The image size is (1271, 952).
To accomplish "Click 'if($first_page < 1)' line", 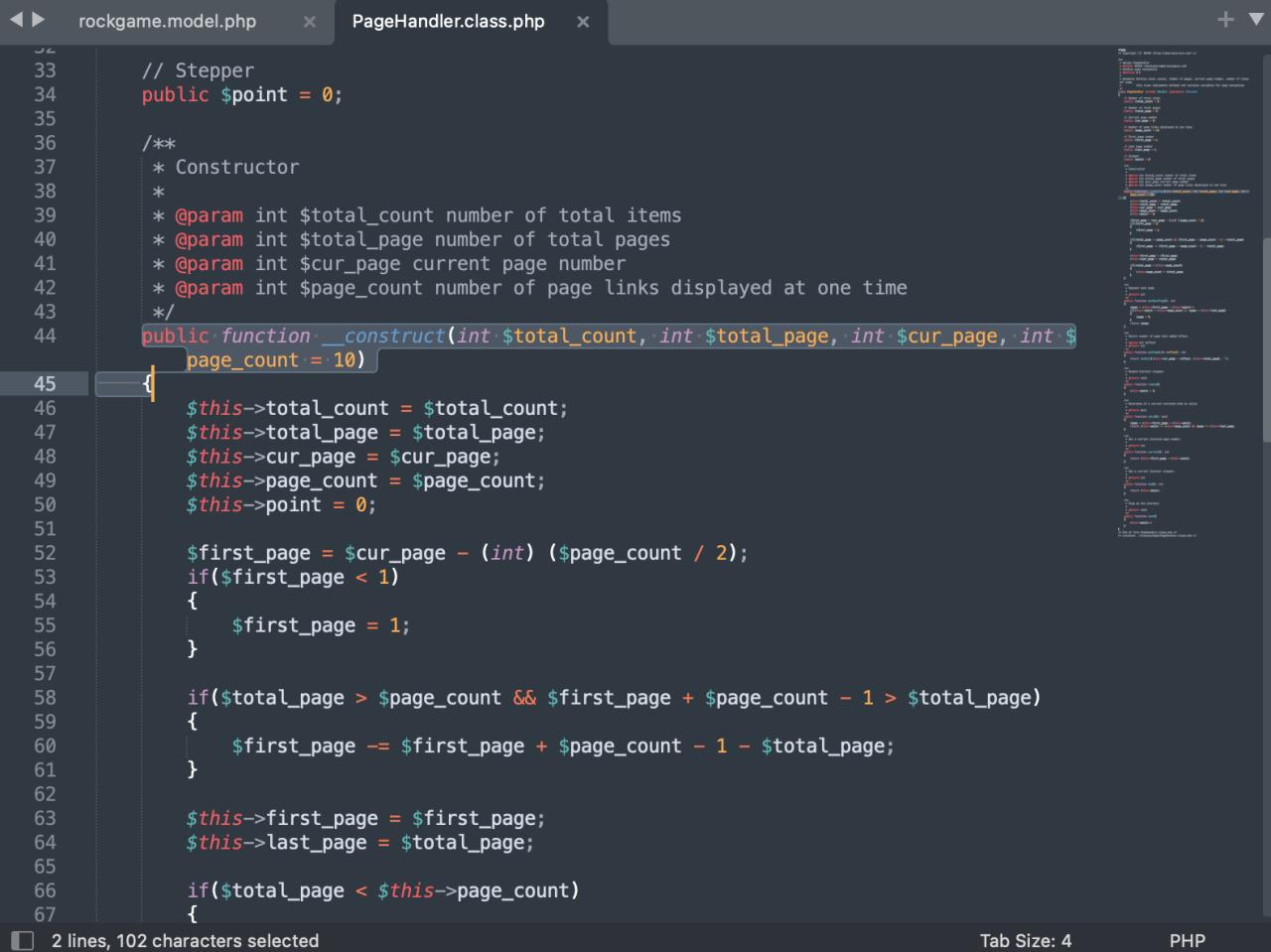I will (x=293, y=577).
